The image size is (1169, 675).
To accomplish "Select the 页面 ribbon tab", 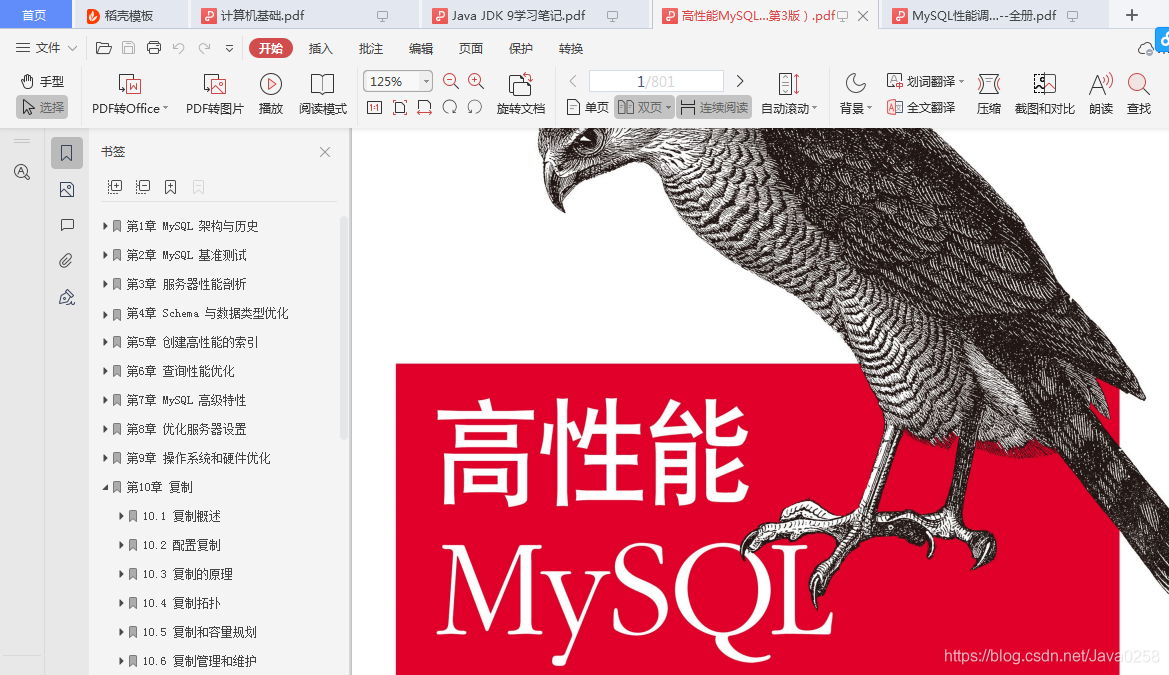I will click(x=470, y=48).
